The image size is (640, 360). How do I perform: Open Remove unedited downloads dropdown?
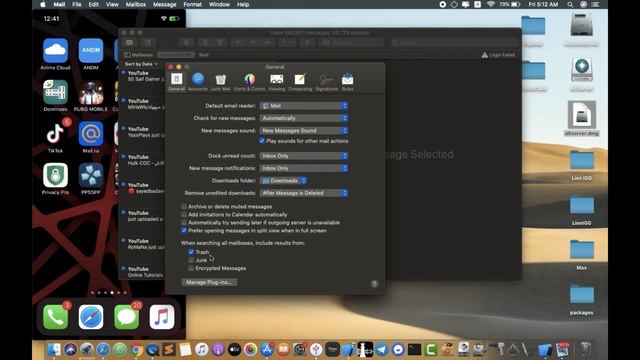click(x=304, y=193)
